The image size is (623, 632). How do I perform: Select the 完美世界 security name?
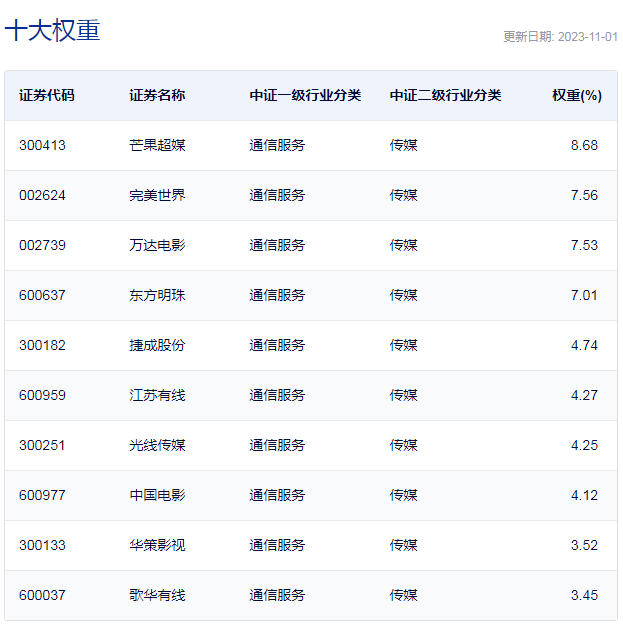157,195
